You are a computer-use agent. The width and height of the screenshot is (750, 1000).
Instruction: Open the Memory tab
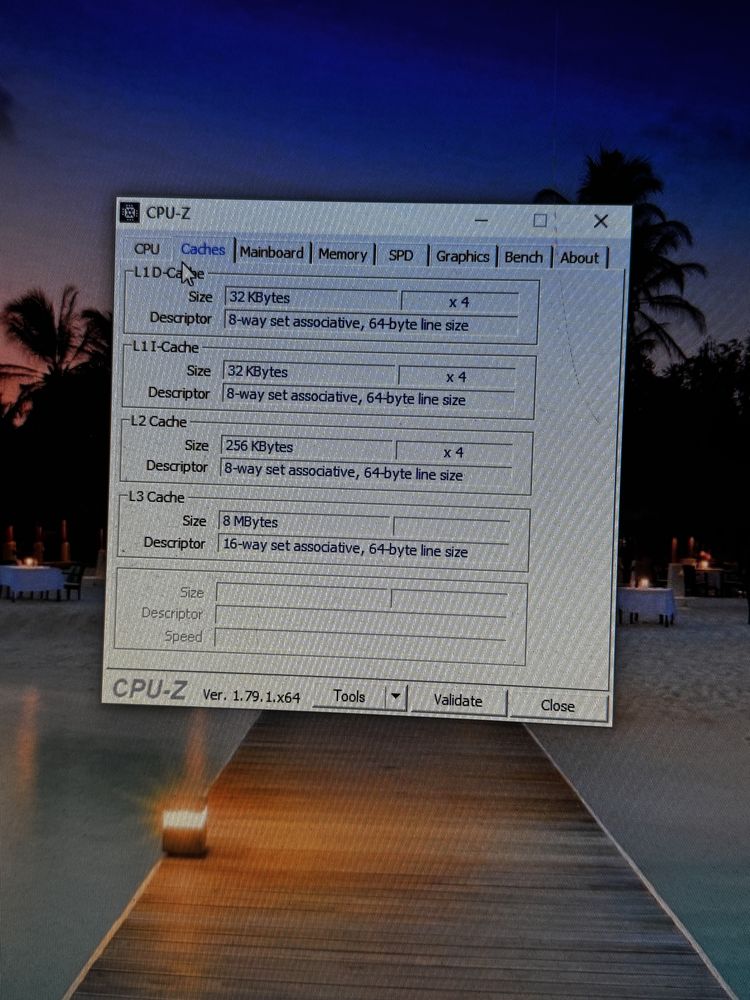[343, 254]
